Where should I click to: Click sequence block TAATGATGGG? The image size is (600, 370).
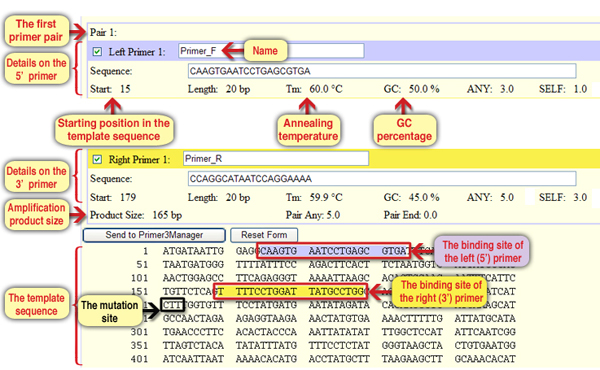[x=193, y=264]
